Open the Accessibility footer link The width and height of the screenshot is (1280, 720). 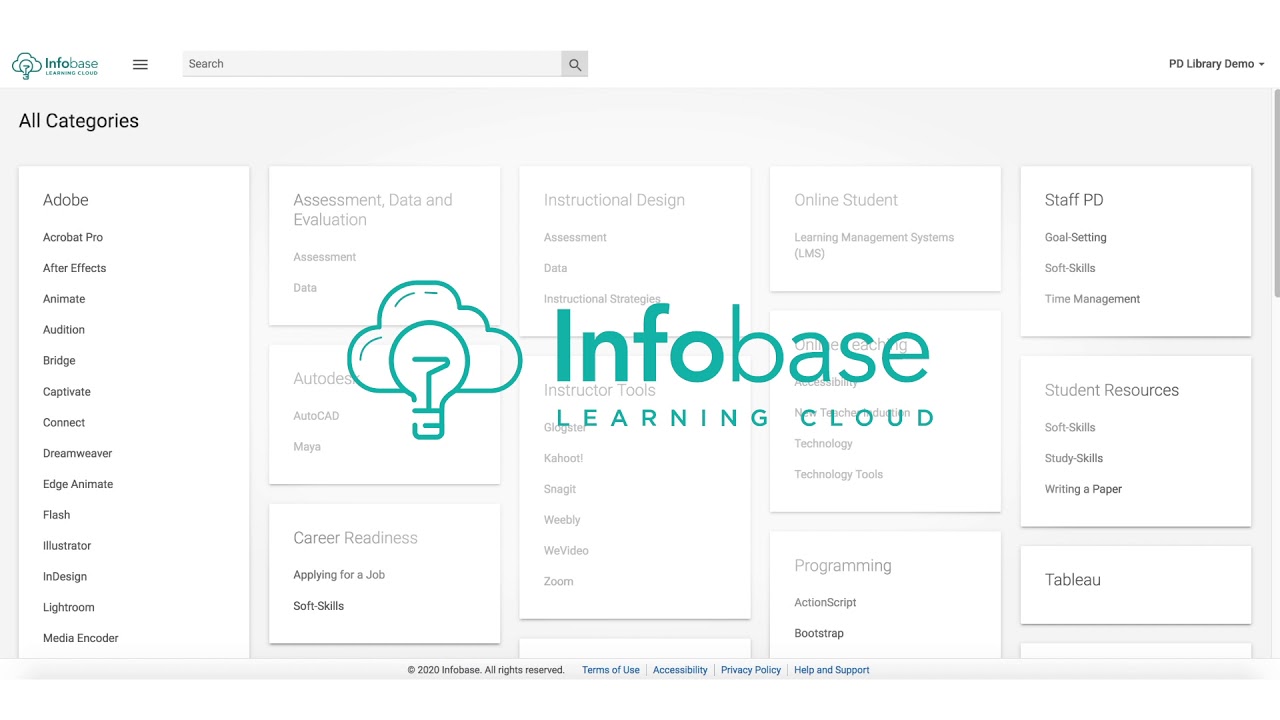(680, 670)
